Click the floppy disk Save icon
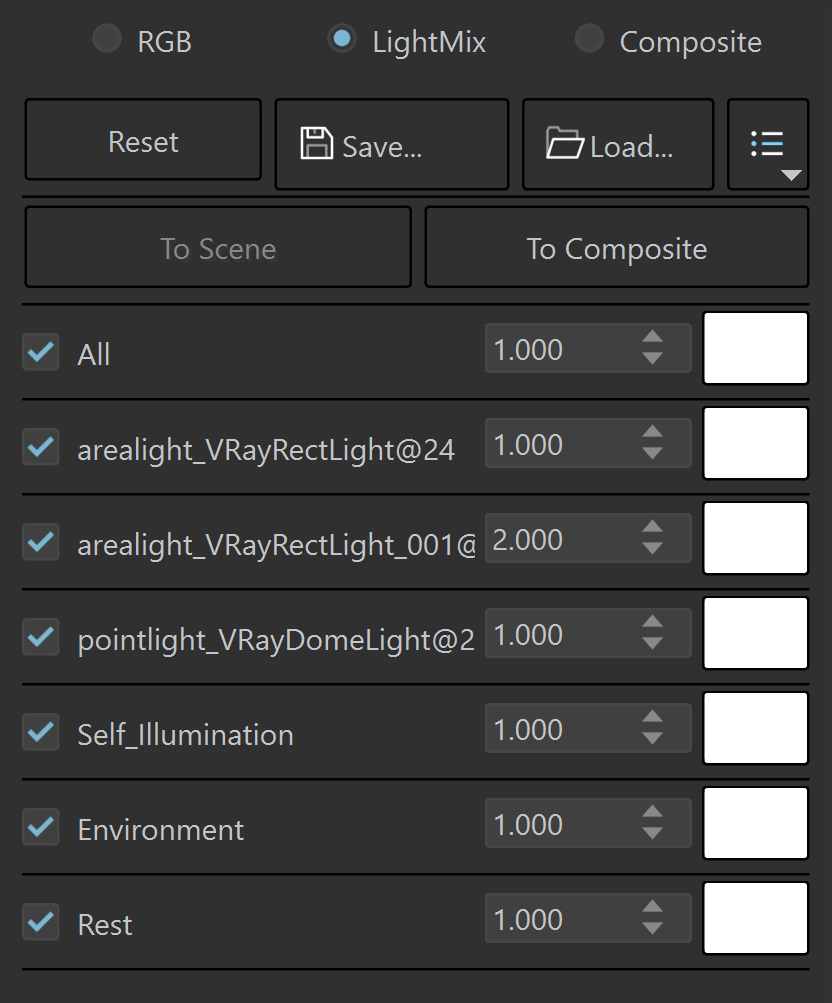 click(317, 143)
